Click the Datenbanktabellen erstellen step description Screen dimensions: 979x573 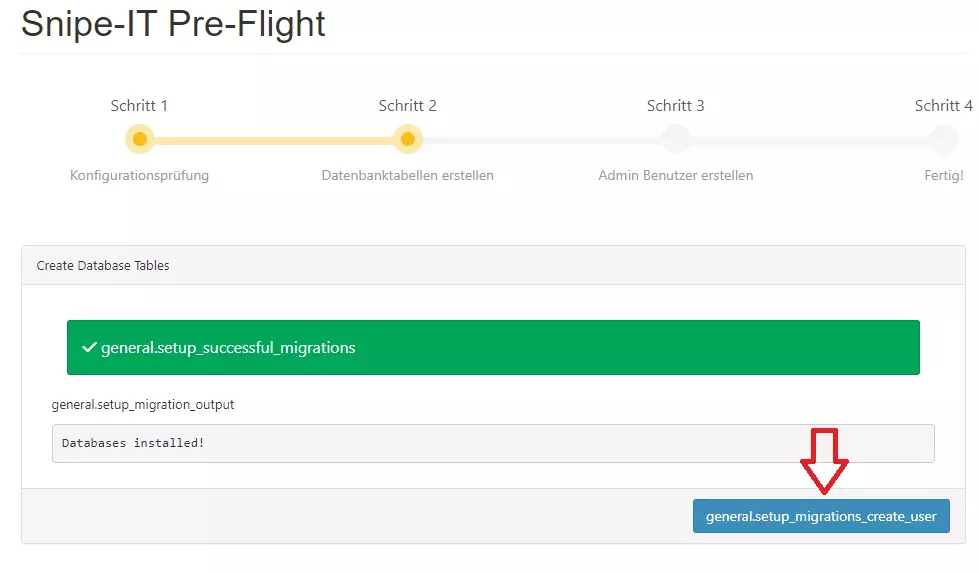click(407, 176)
